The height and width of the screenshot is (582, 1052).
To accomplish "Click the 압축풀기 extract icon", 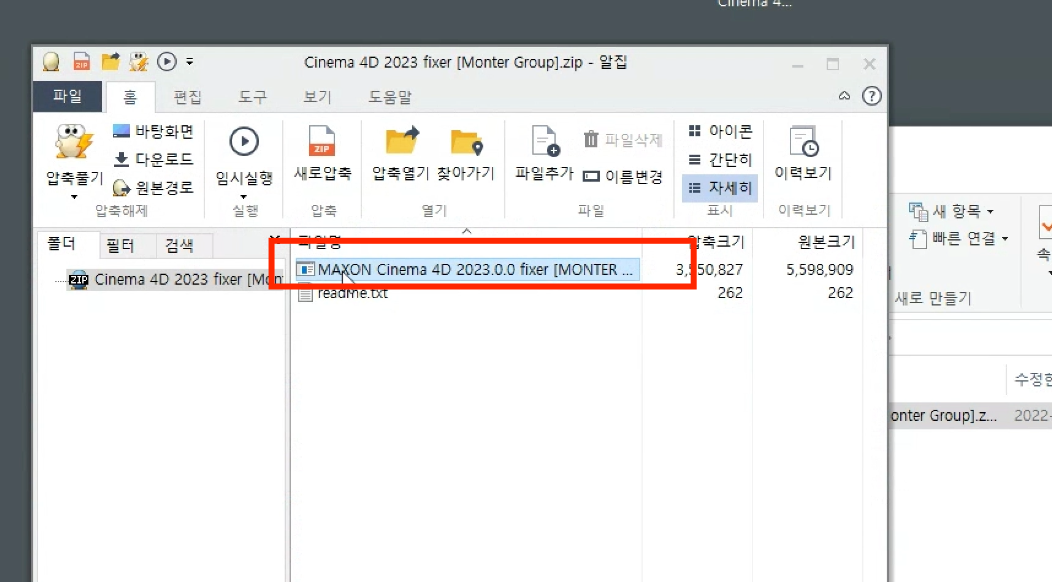I will point(74,142).
